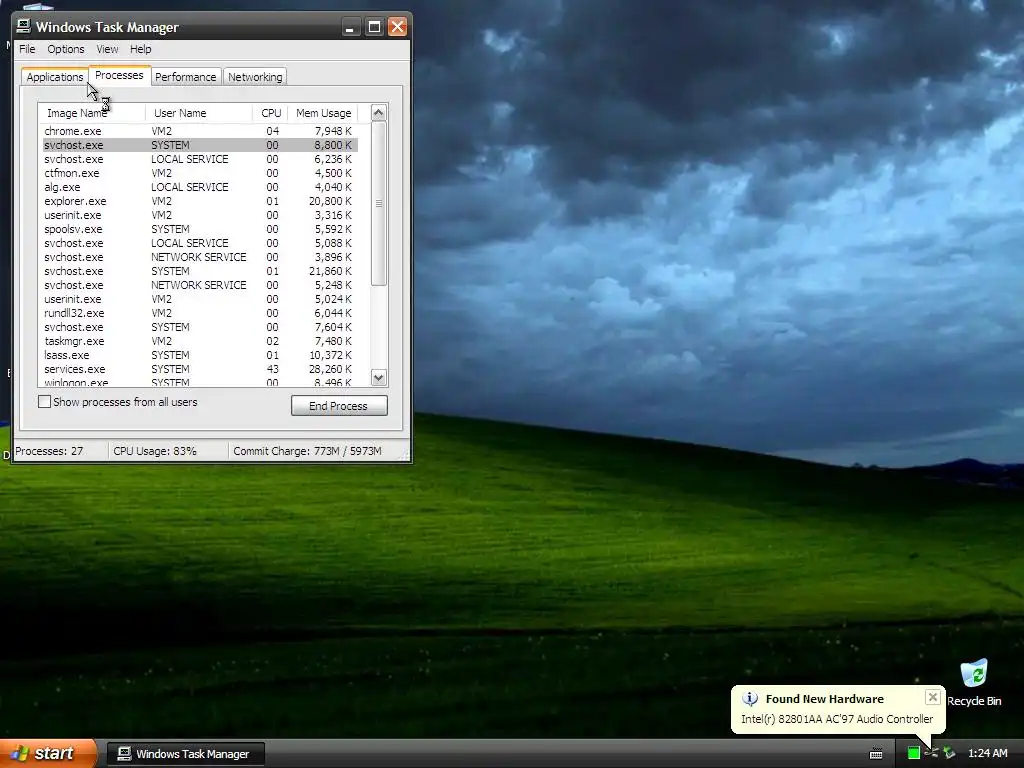Image resolution: width=1024 pixels, height=768 pixels.
Task: Click the Task Manager title bar icon
Action: click(x=24, y=26)
